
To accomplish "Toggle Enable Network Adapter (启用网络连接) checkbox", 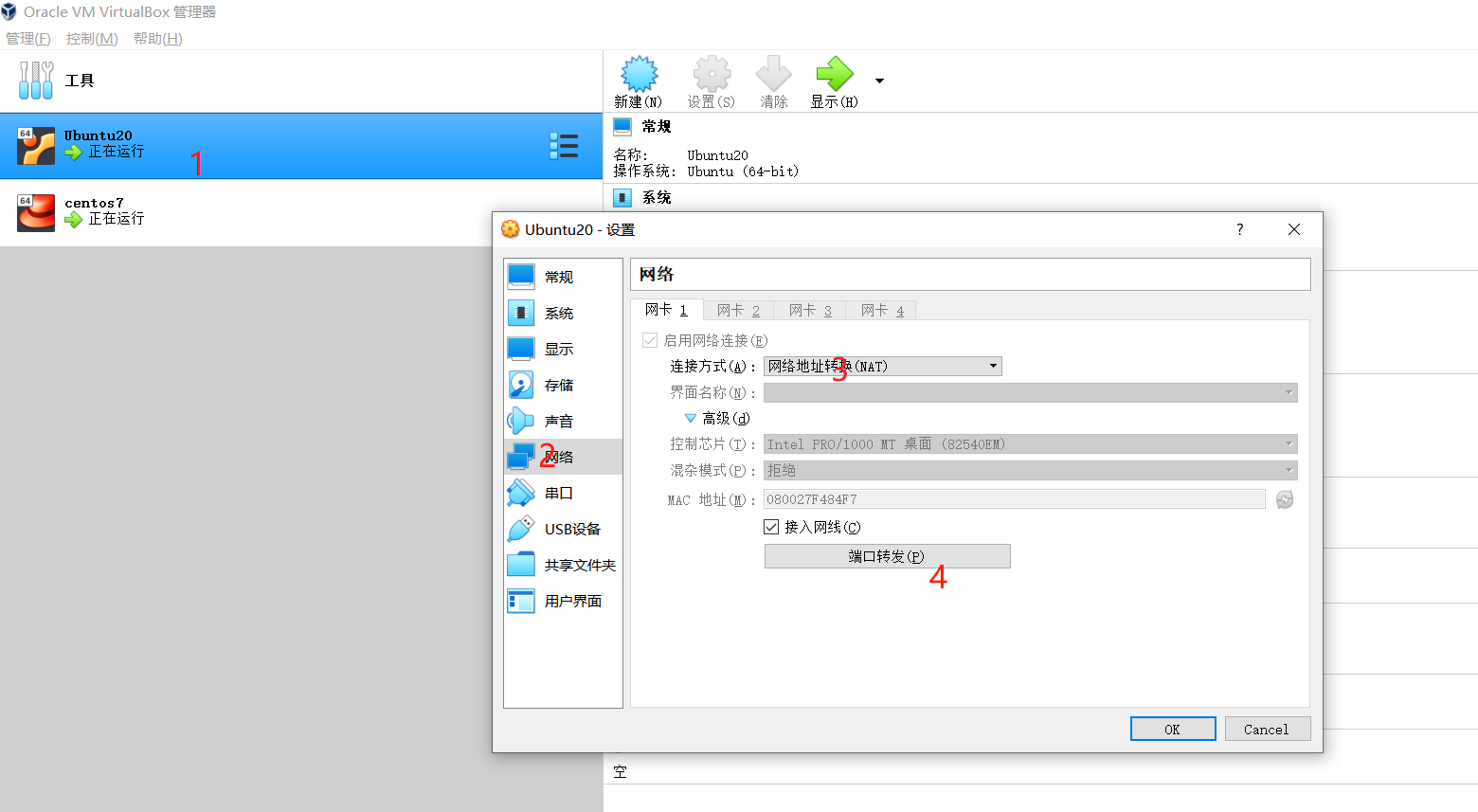I will tap(650, 340).
